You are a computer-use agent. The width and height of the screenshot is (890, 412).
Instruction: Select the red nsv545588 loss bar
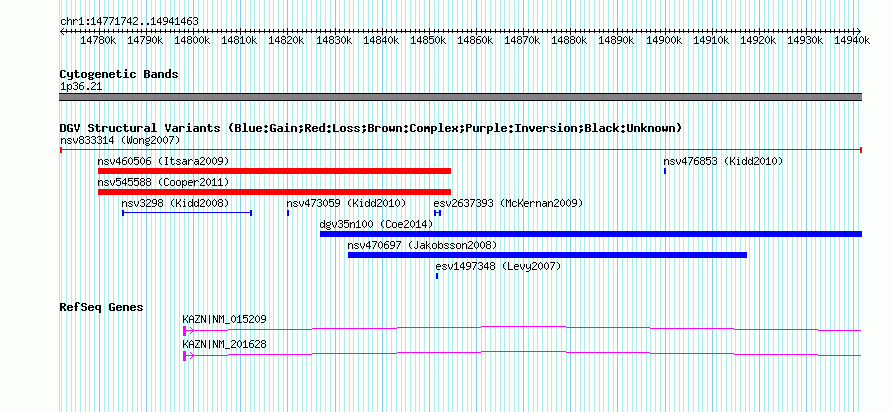tap(274, 192)
